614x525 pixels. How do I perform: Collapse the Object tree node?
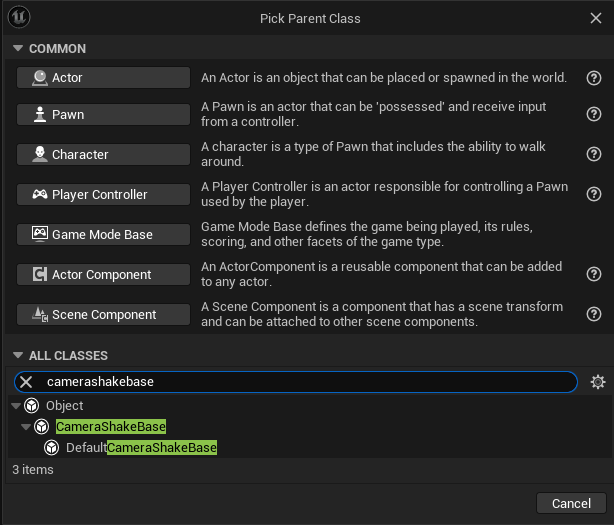click(16, 406)
